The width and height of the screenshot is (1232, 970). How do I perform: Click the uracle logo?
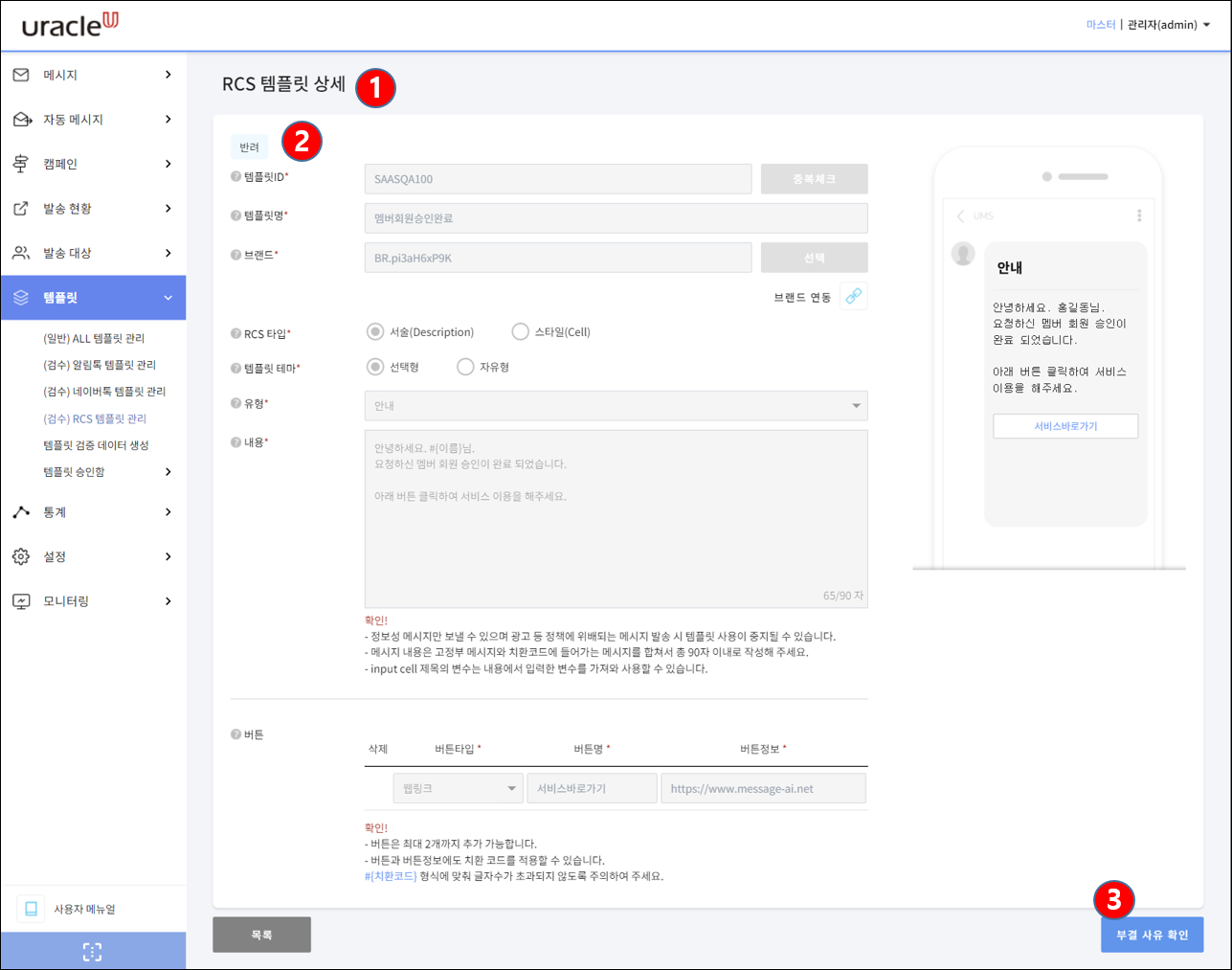point(71,25)
